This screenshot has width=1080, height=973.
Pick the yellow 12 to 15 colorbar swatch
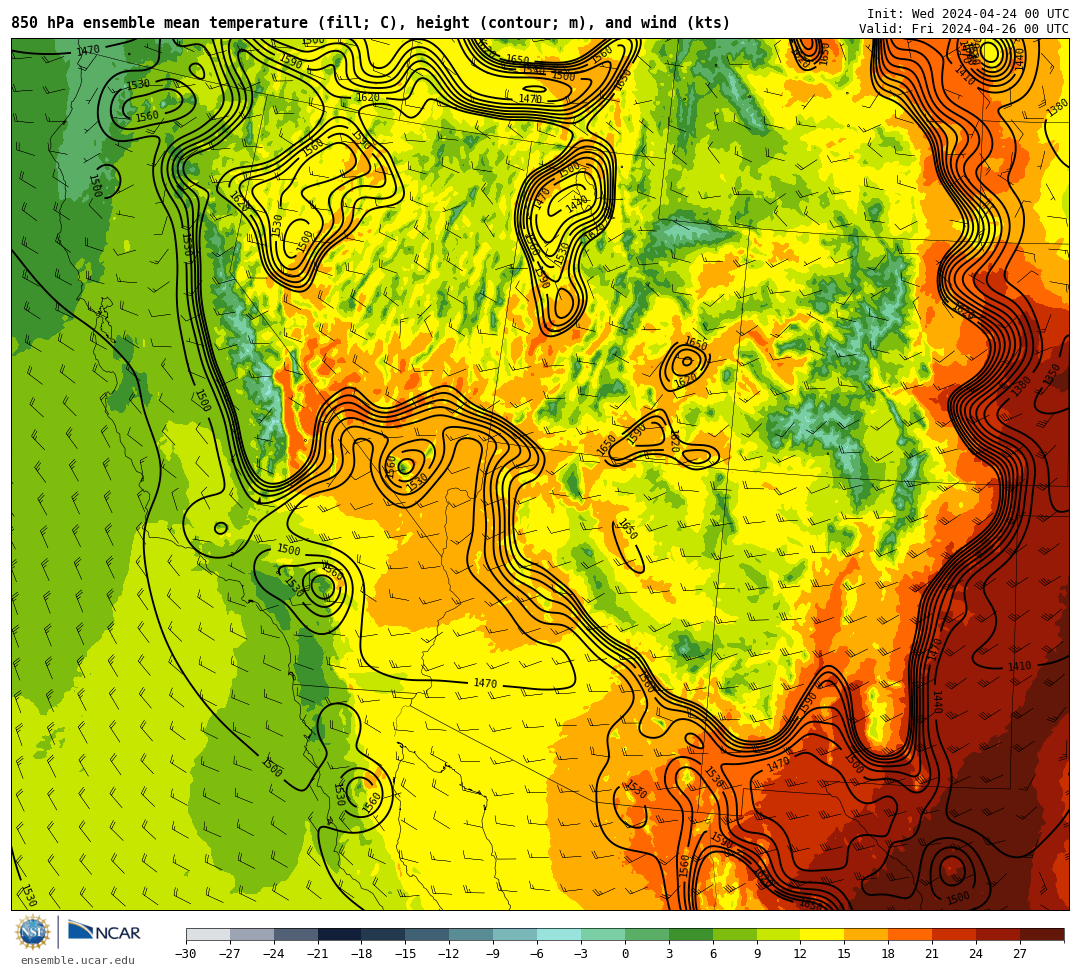tap(823, 934)
